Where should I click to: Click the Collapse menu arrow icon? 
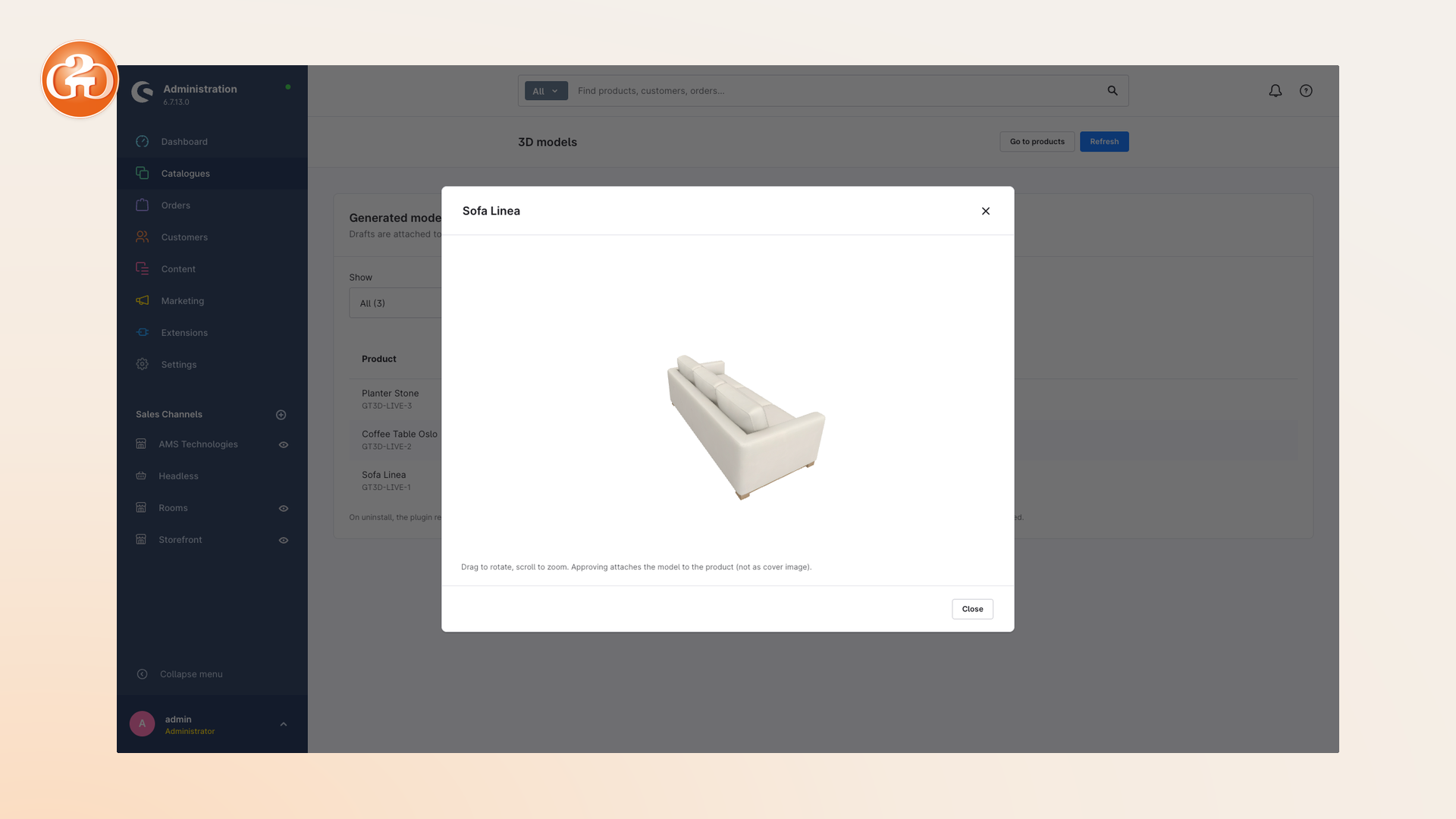click(142, 674)
